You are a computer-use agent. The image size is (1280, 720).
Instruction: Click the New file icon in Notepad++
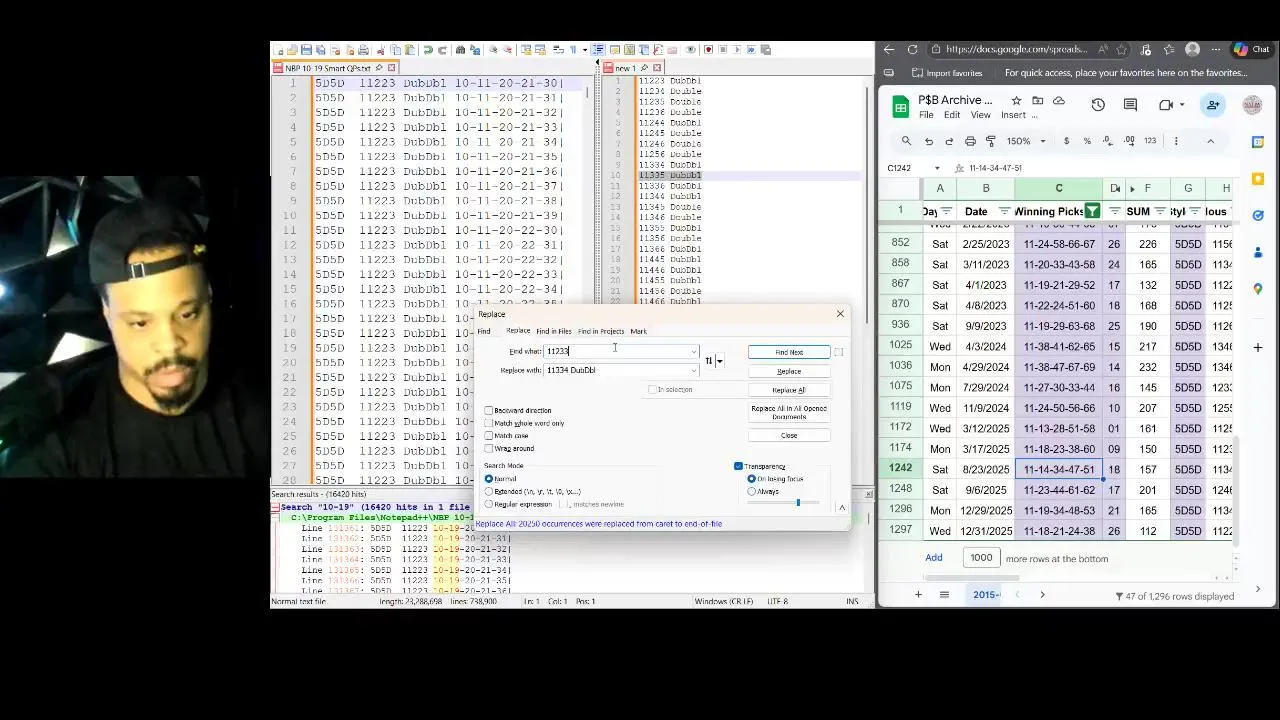point(278,50)
